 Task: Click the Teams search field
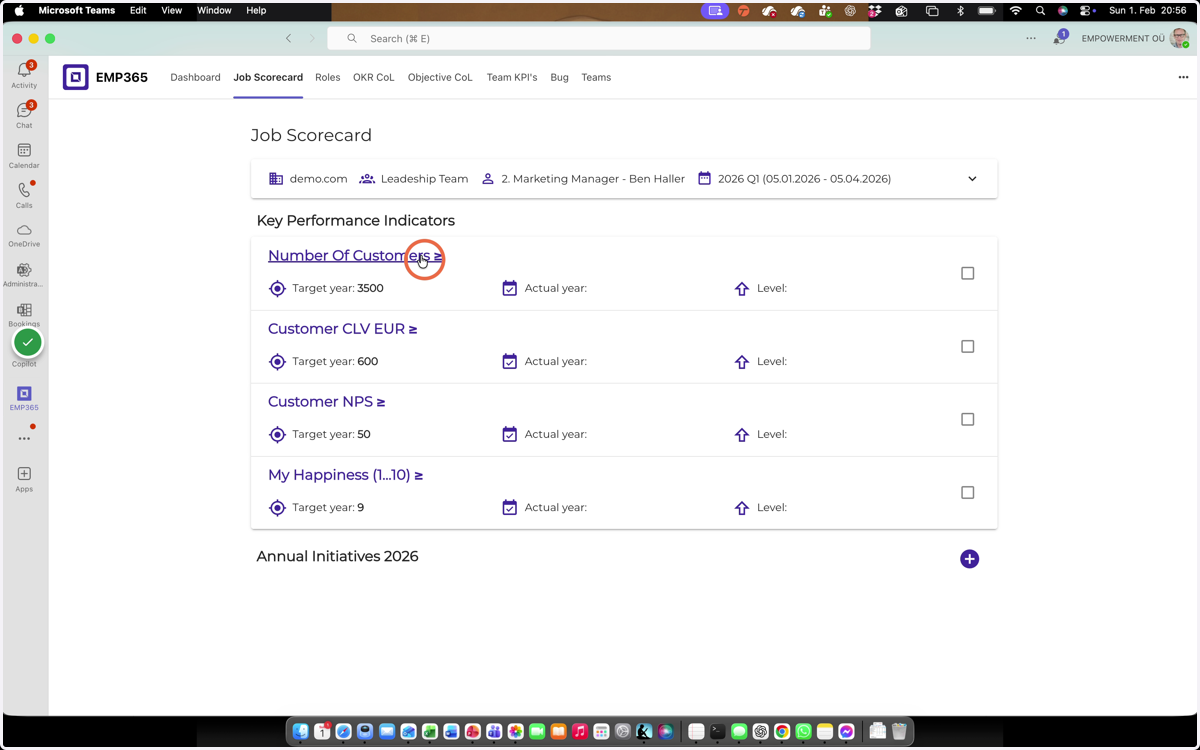point(599,38)
